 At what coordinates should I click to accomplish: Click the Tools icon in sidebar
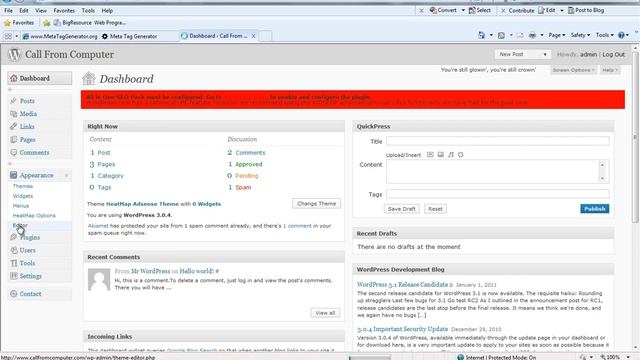(13, 263)
